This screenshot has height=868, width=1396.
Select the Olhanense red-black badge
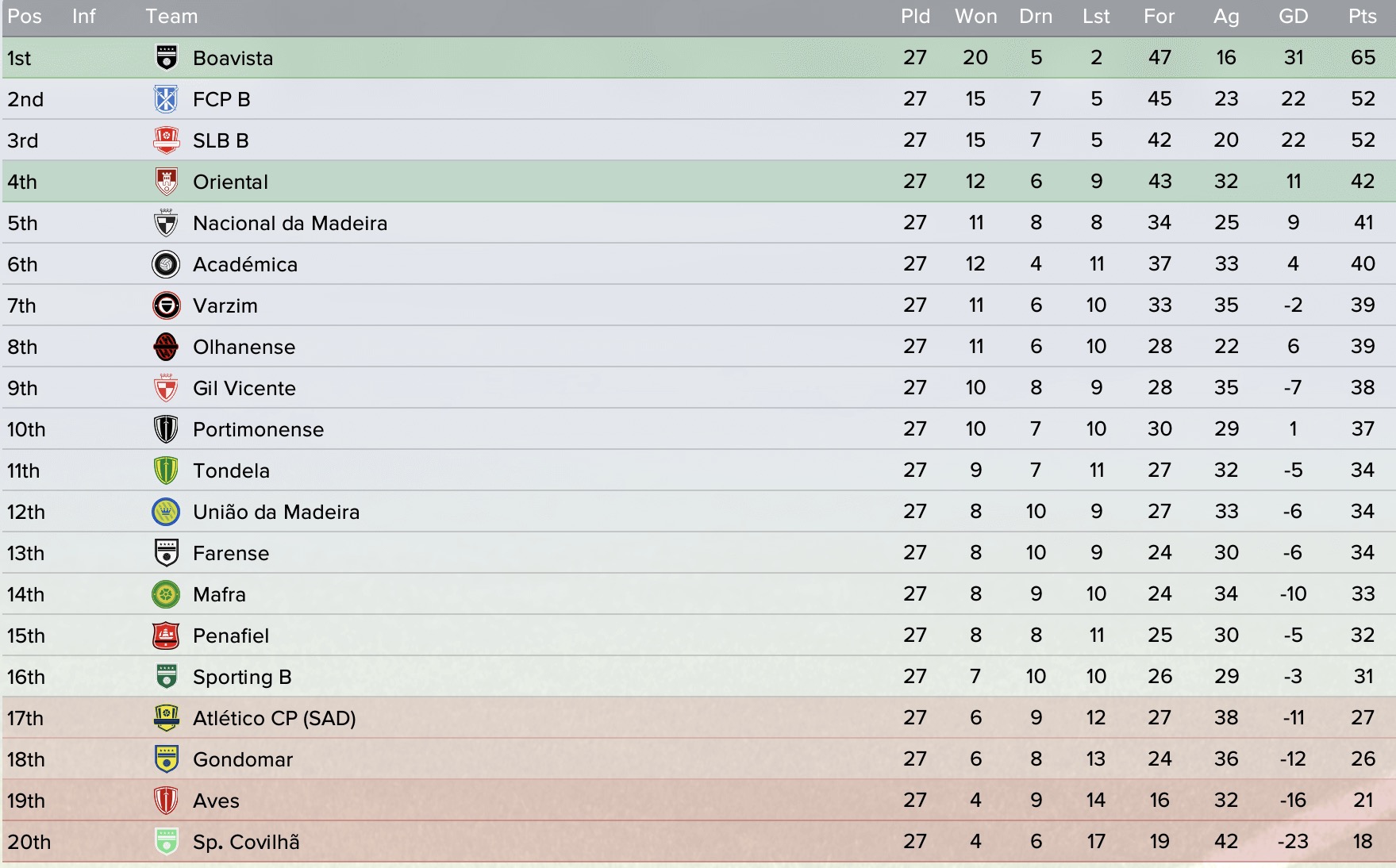coord(166,347)
